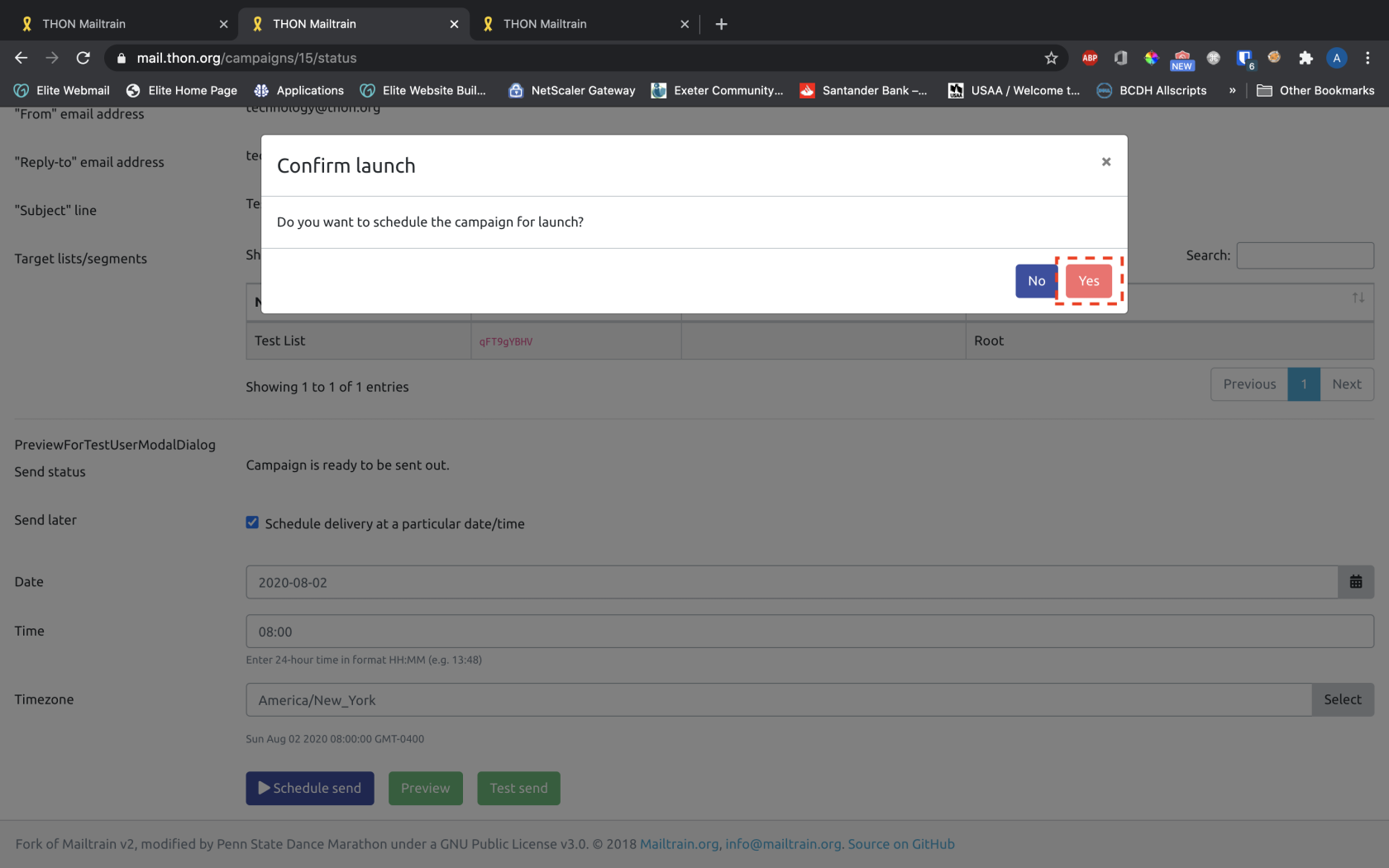
Task: Show more bookmarks chevron
Action: 1232,90
